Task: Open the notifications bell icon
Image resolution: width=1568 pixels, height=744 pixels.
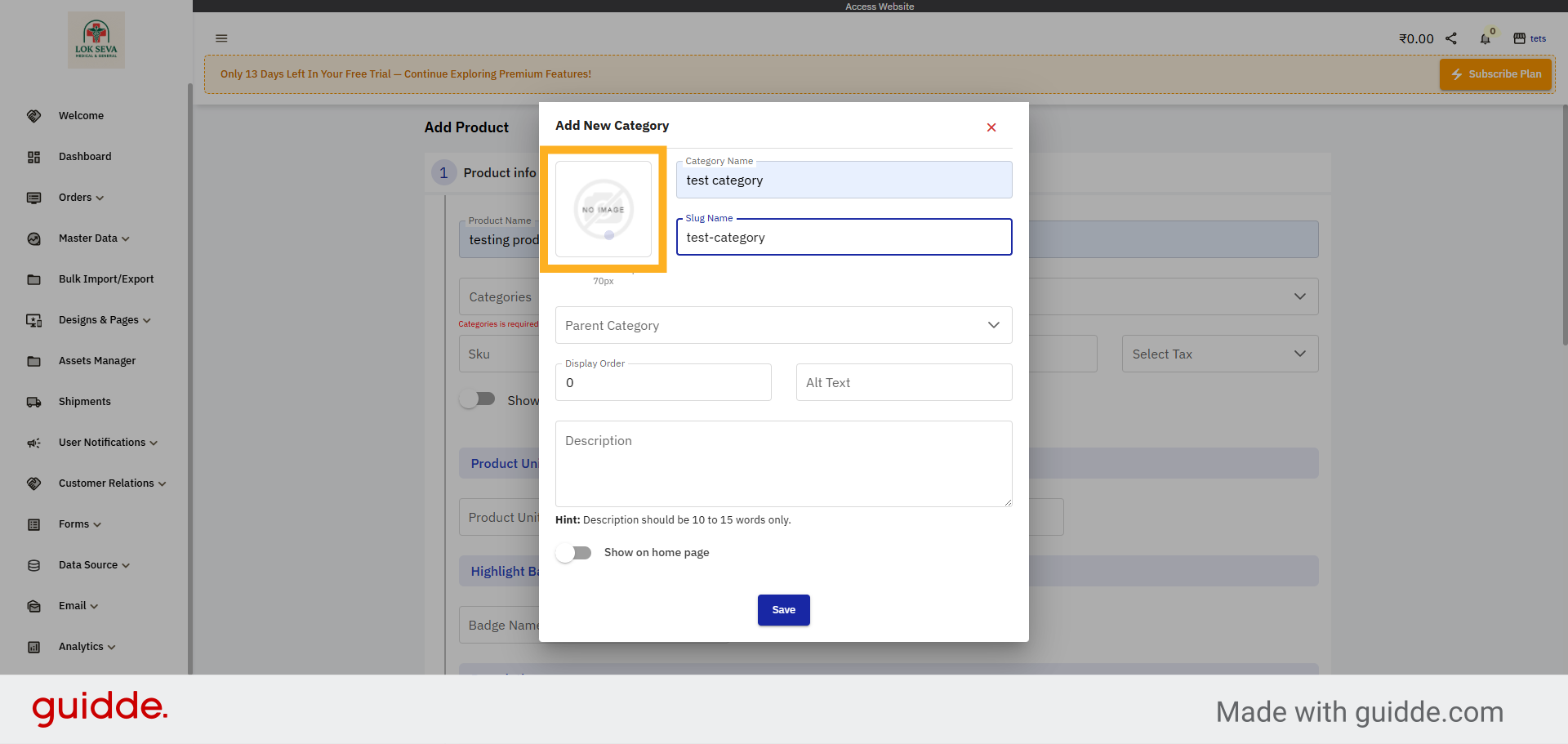Action: point(1485,38)
